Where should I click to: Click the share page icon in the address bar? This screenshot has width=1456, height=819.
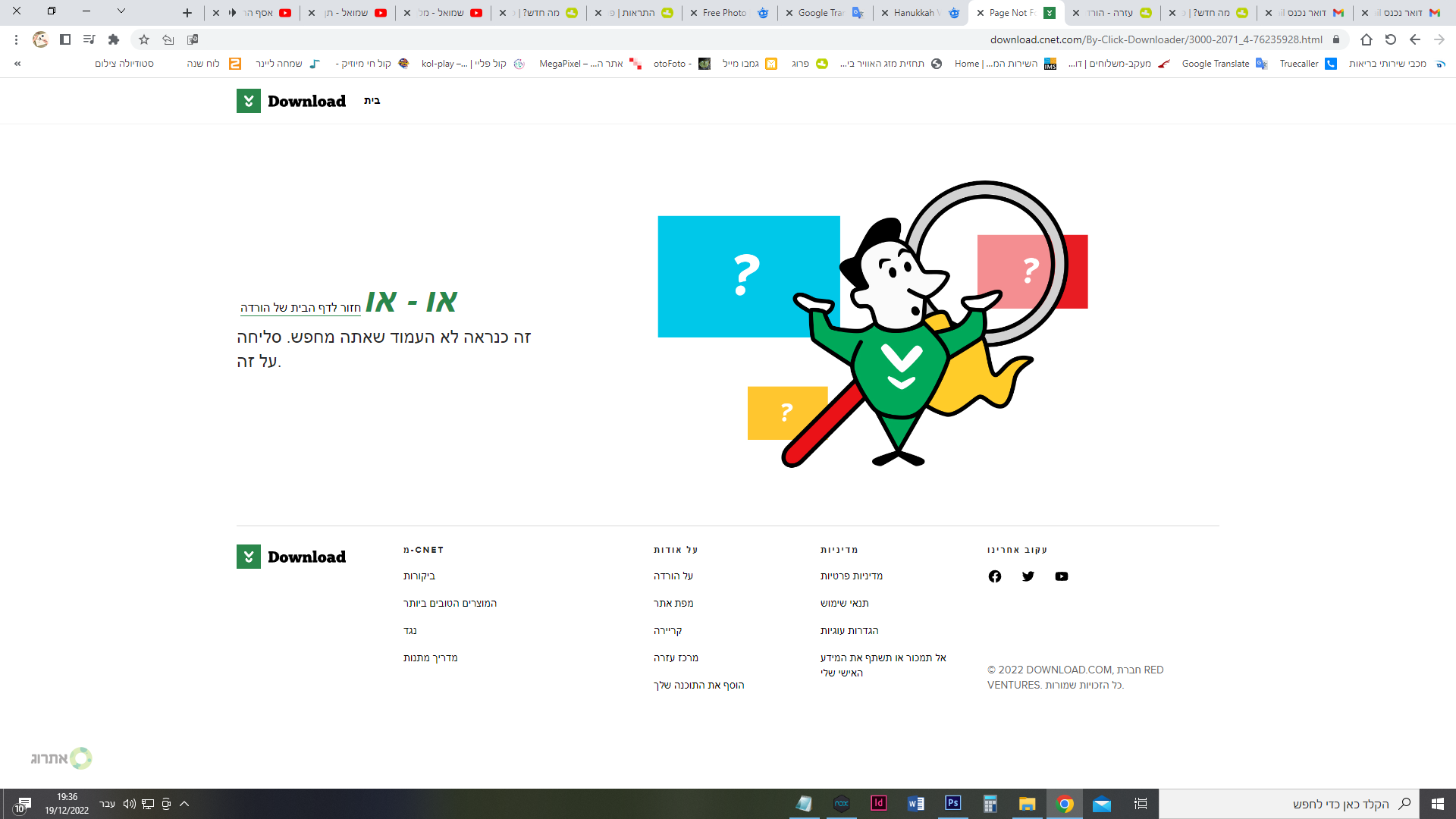pyautogui.click(x=168, y=39)
